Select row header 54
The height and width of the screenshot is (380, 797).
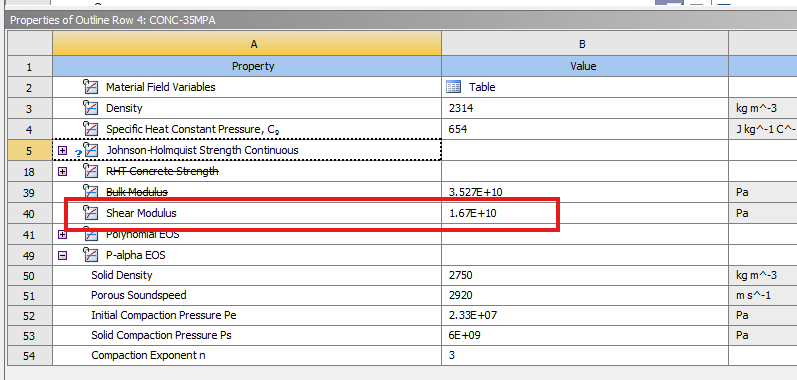(x=29, y=356)
